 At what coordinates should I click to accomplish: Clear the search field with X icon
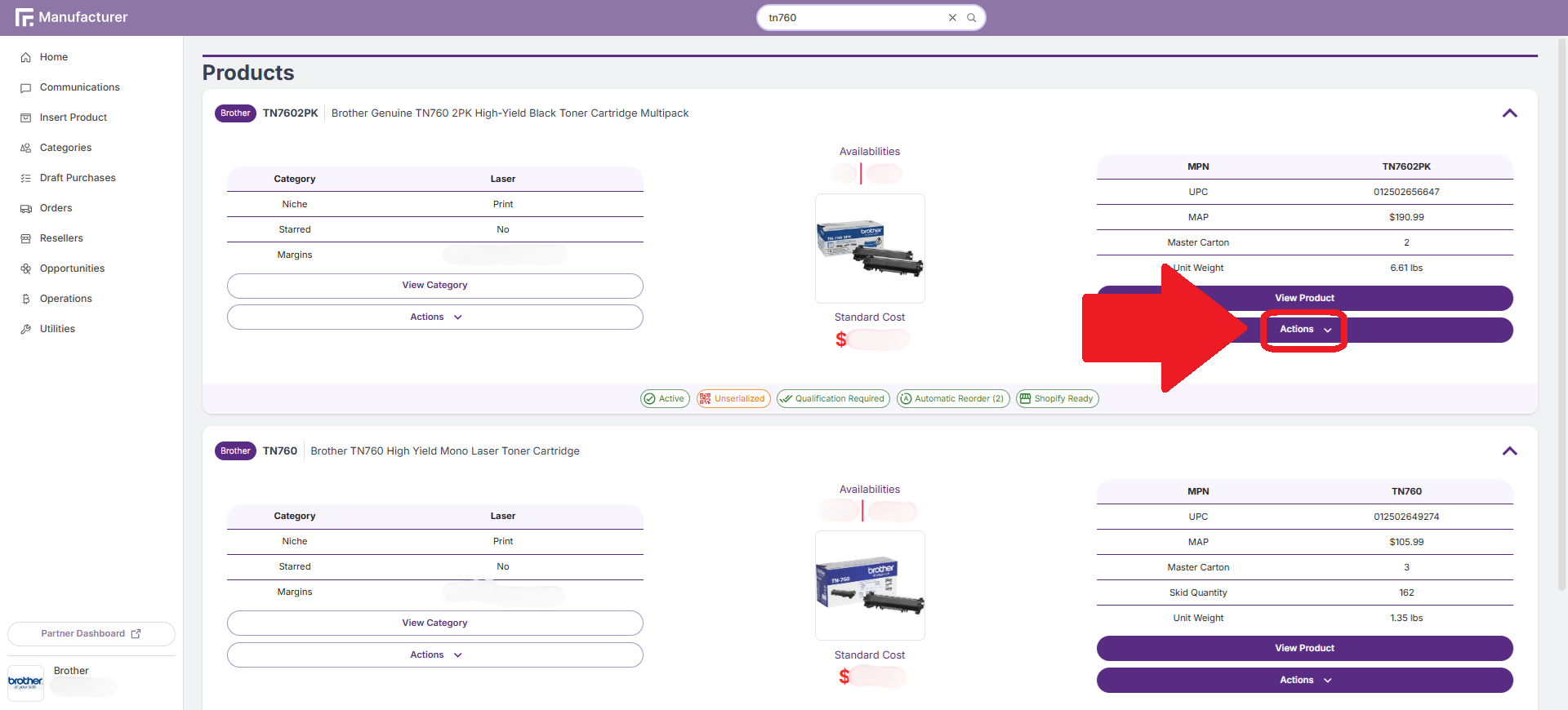952,17
